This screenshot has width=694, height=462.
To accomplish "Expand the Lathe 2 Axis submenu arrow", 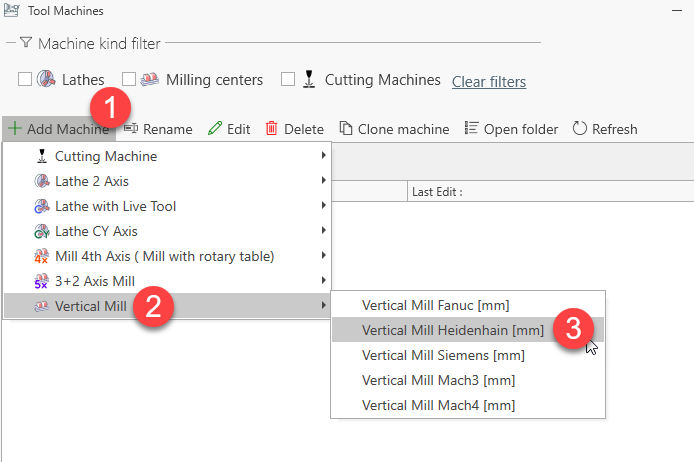I will coord(323,181).
